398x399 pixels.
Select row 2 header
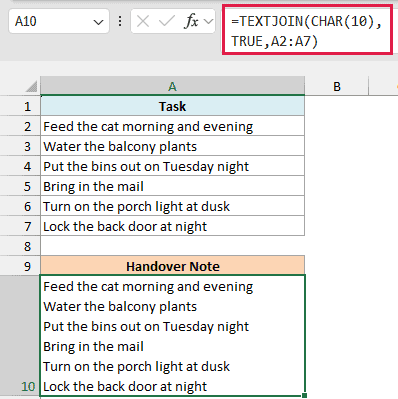click(x=20, y=126)
